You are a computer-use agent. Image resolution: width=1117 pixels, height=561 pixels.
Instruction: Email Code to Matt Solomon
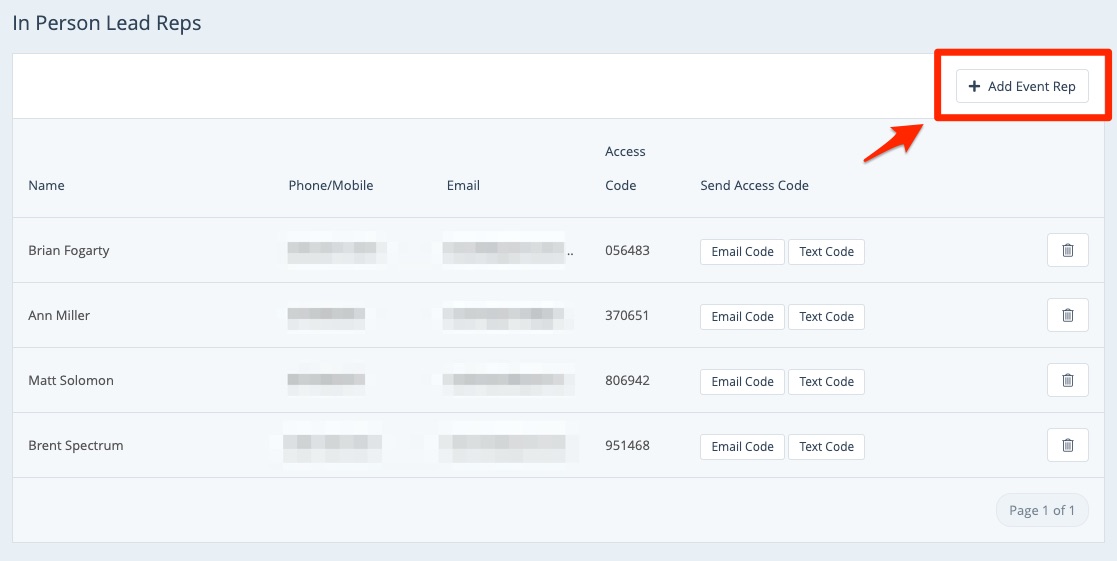742,382
